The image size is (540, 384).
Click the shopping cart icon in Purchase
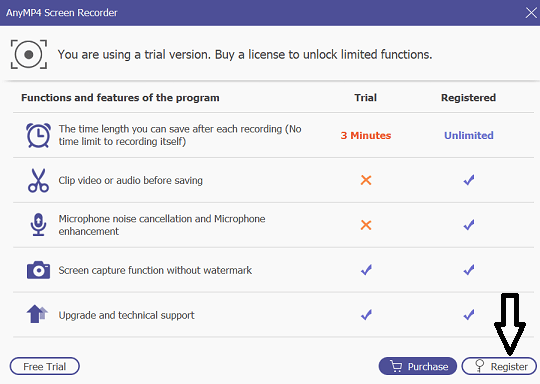click(396, 366)
